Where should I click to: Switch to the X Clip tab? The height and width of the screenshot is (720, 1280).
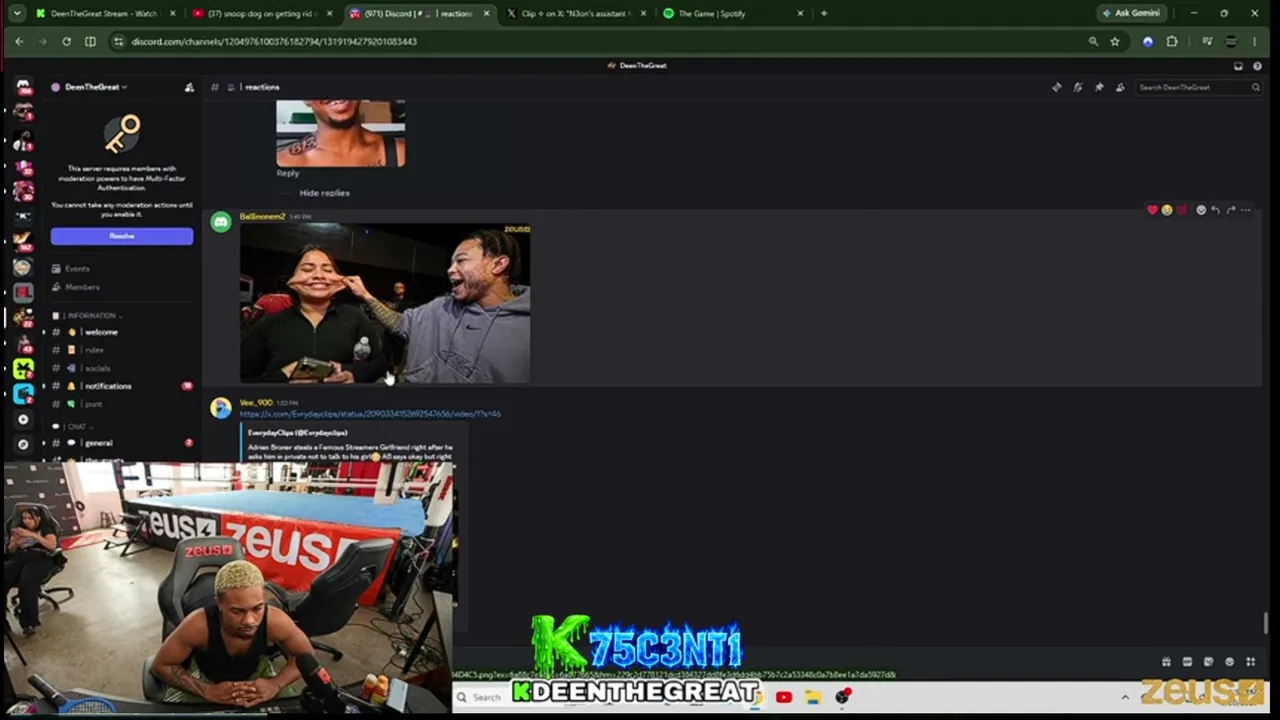575,13
